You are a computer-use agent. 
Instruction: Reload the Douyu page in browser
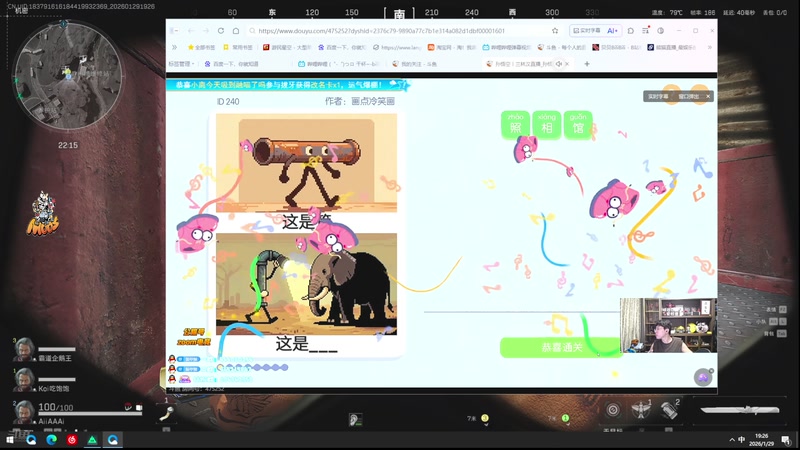tap(221, 31)
